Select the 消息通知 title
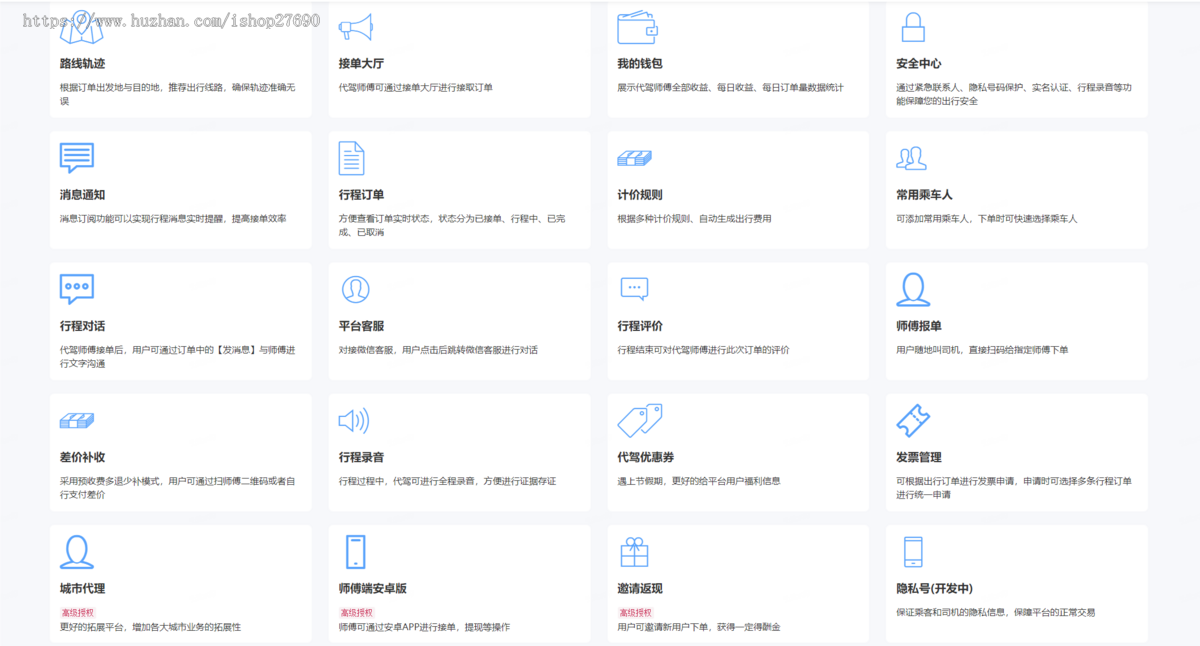This screenshot has height=646, width=1200. tap(82, 195)
